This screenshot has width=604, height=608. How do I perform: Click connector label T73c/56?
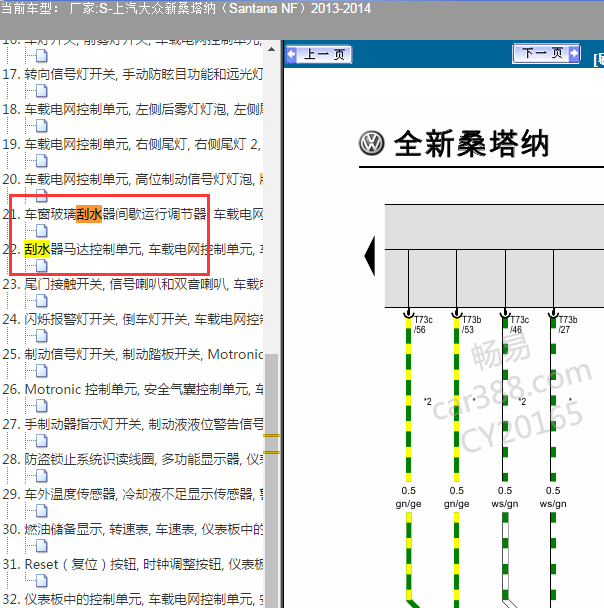[423, 325]
